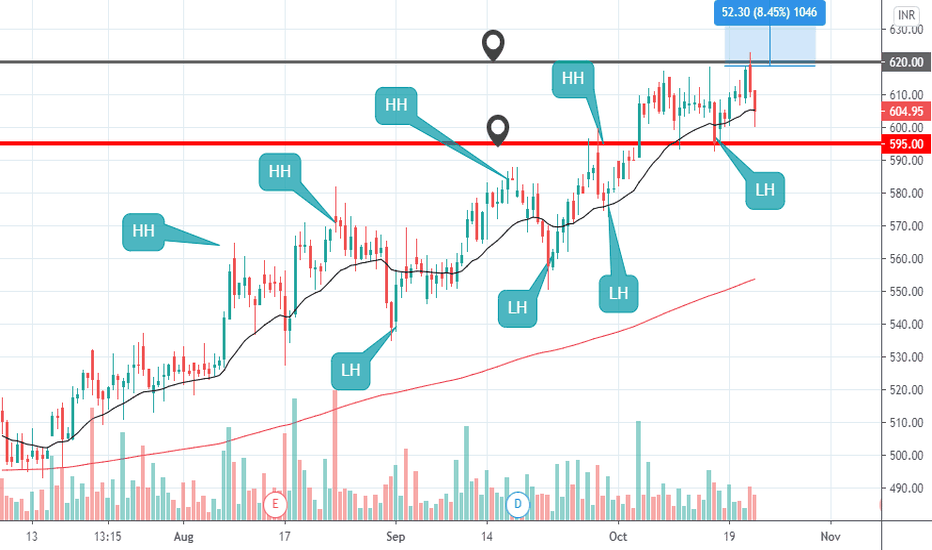The width and height of the screenshot is (932, 550).
Task: Select the pin icon on 595 line
Action: pos(498,130)
